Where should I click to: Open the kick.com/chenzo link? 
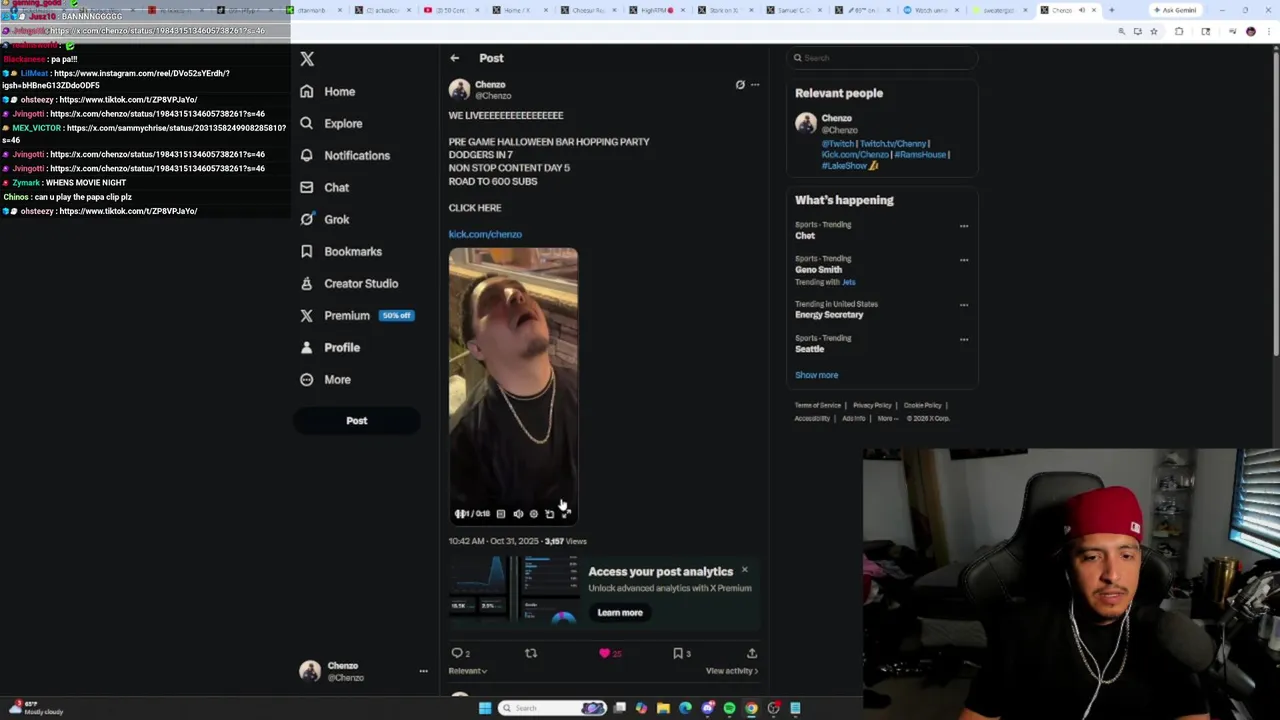coord(485,234)
